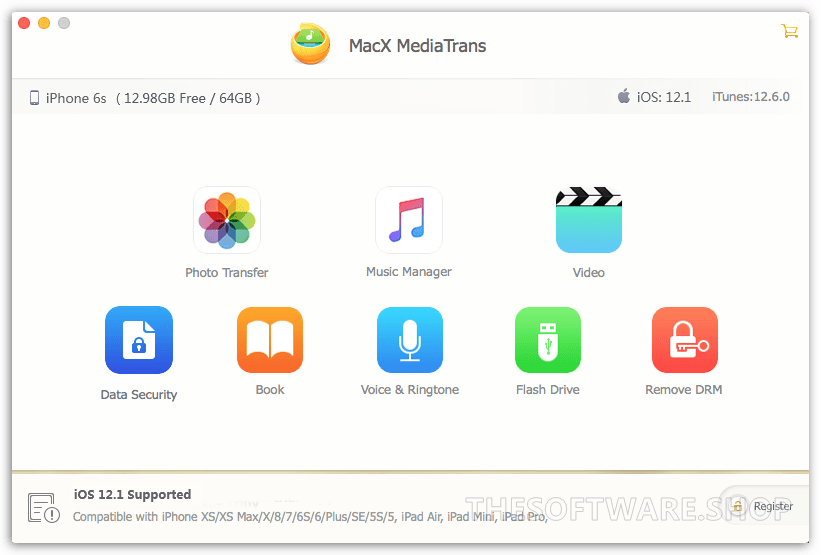Click the iOS: 12.1 version text
This screenshot has height=555, width=821.
[x=664, y=97]
